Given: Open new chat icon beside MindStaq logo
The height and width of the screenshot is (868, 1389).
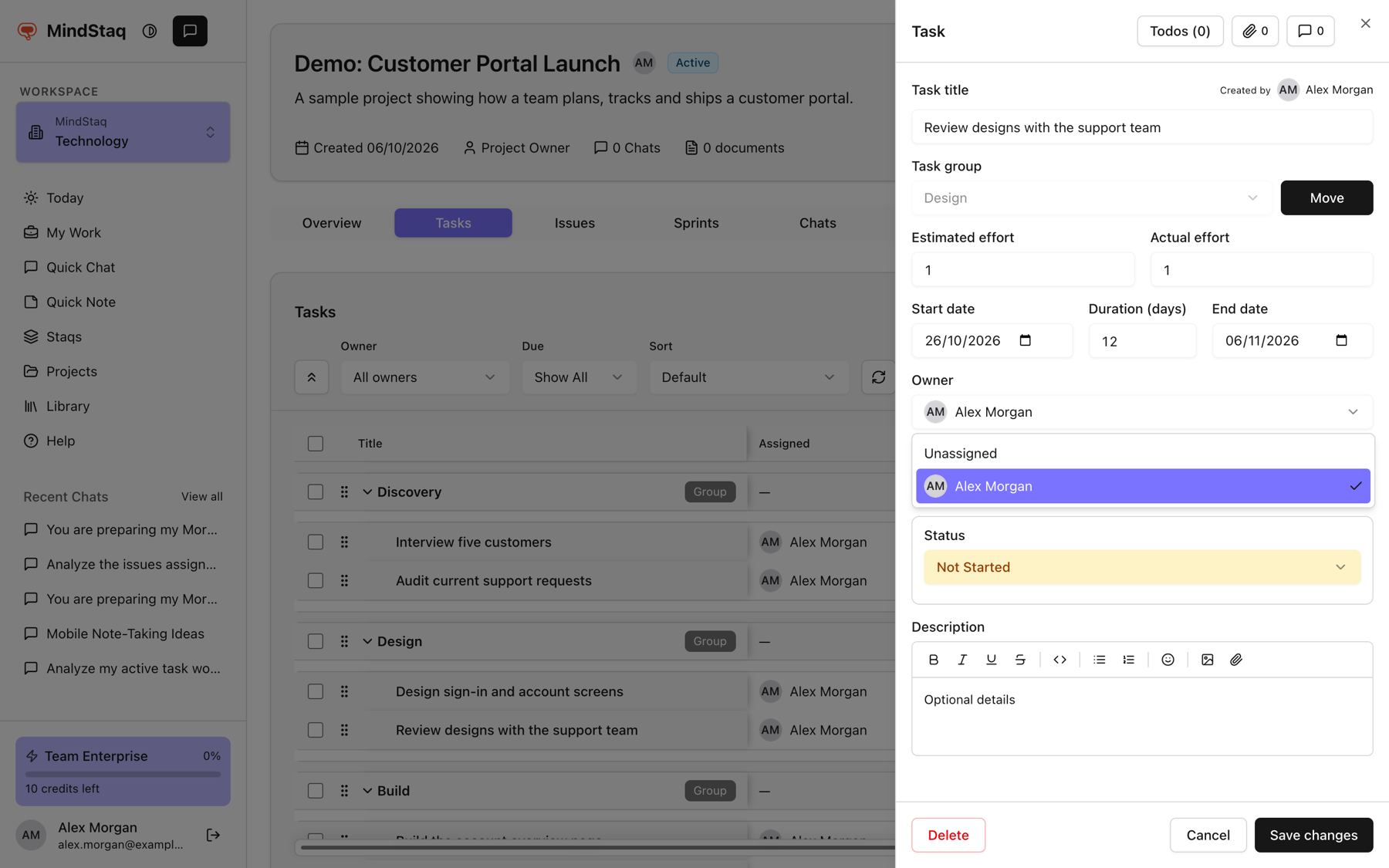Looking at the screenshot, I should 190,31.
